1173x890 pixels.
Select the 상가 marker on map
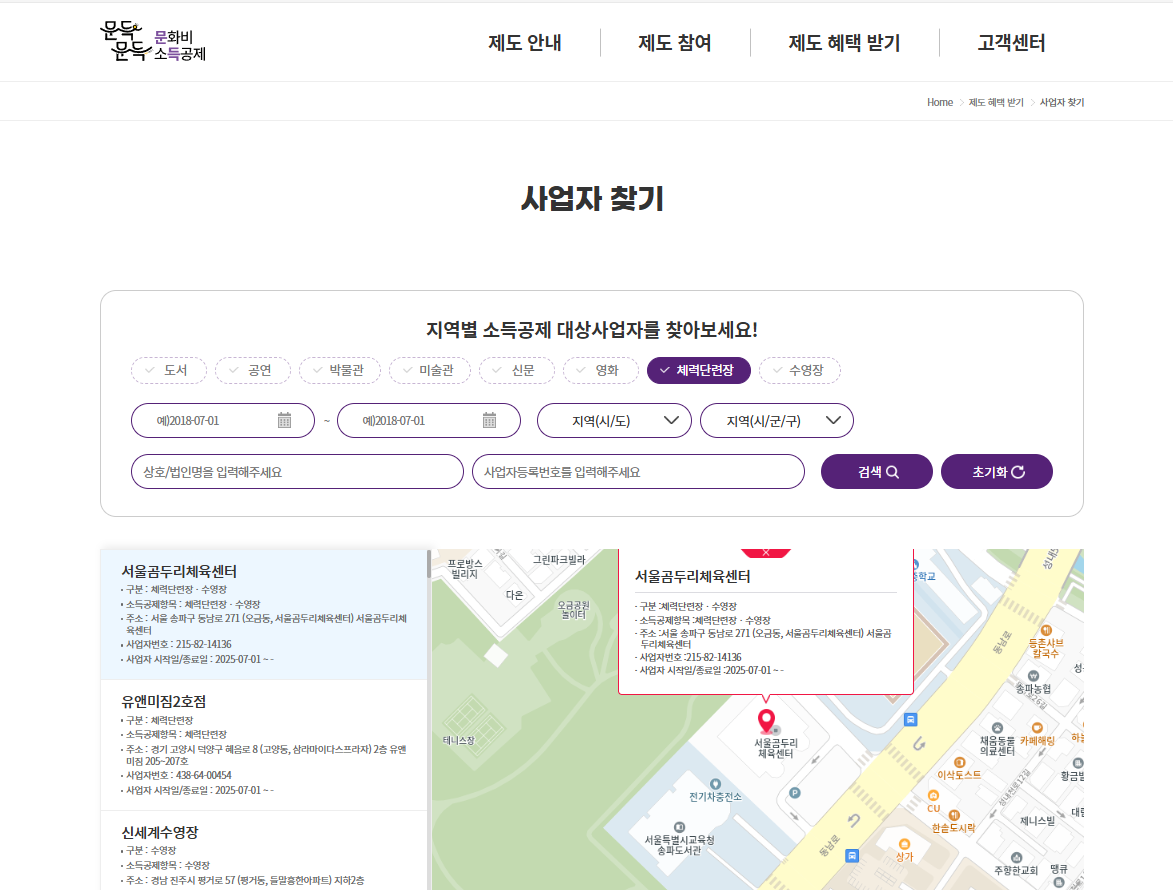[x=904, y=844]
